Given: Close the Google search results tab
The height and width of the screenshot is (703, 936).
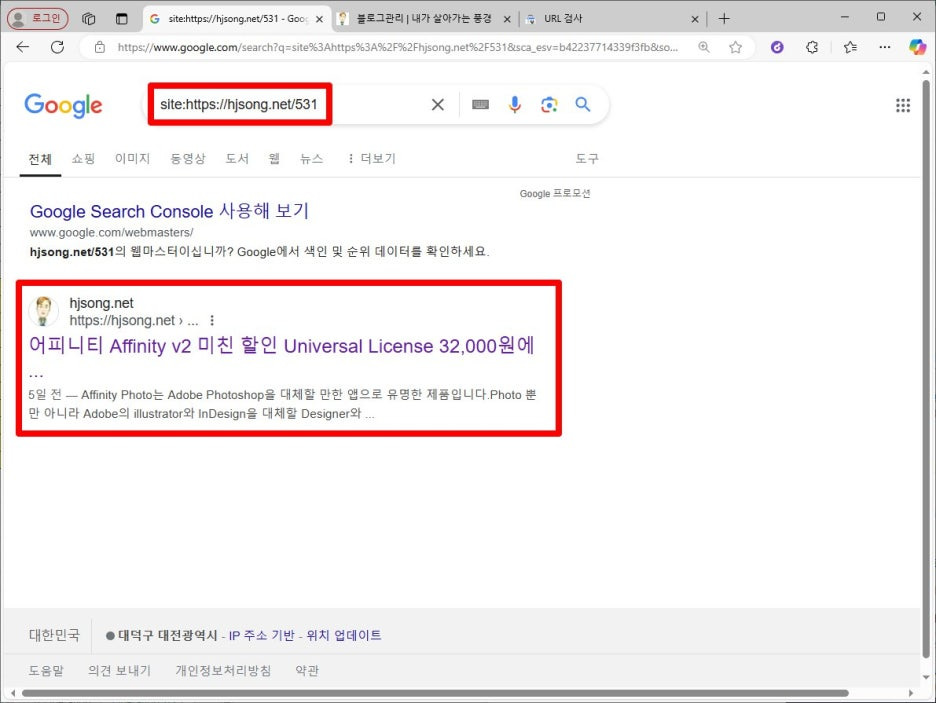Looking at the screenshot, I should point(319,19).
